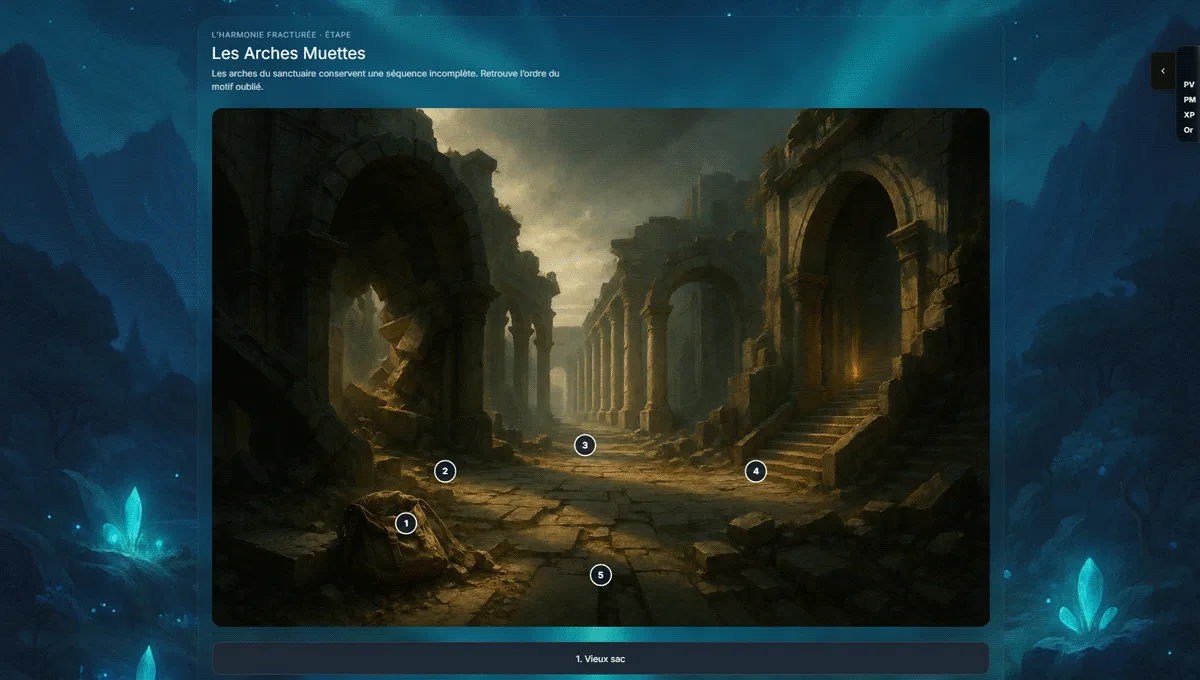Click the "1. Vieux sac" button
1200x680 pixels.
[600, 659]
